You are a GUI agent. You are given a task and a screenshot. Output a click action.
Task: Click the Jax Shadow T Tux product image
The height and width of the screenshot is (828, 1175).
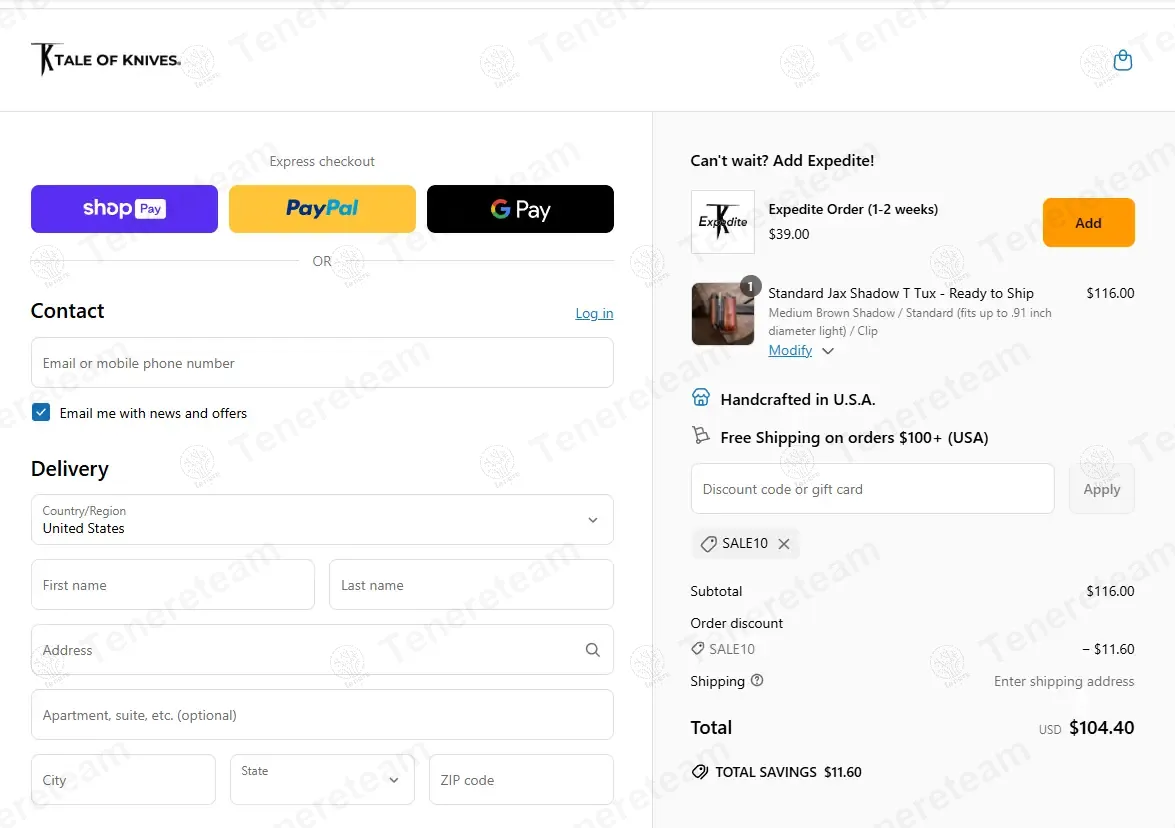tap(722, 314)
